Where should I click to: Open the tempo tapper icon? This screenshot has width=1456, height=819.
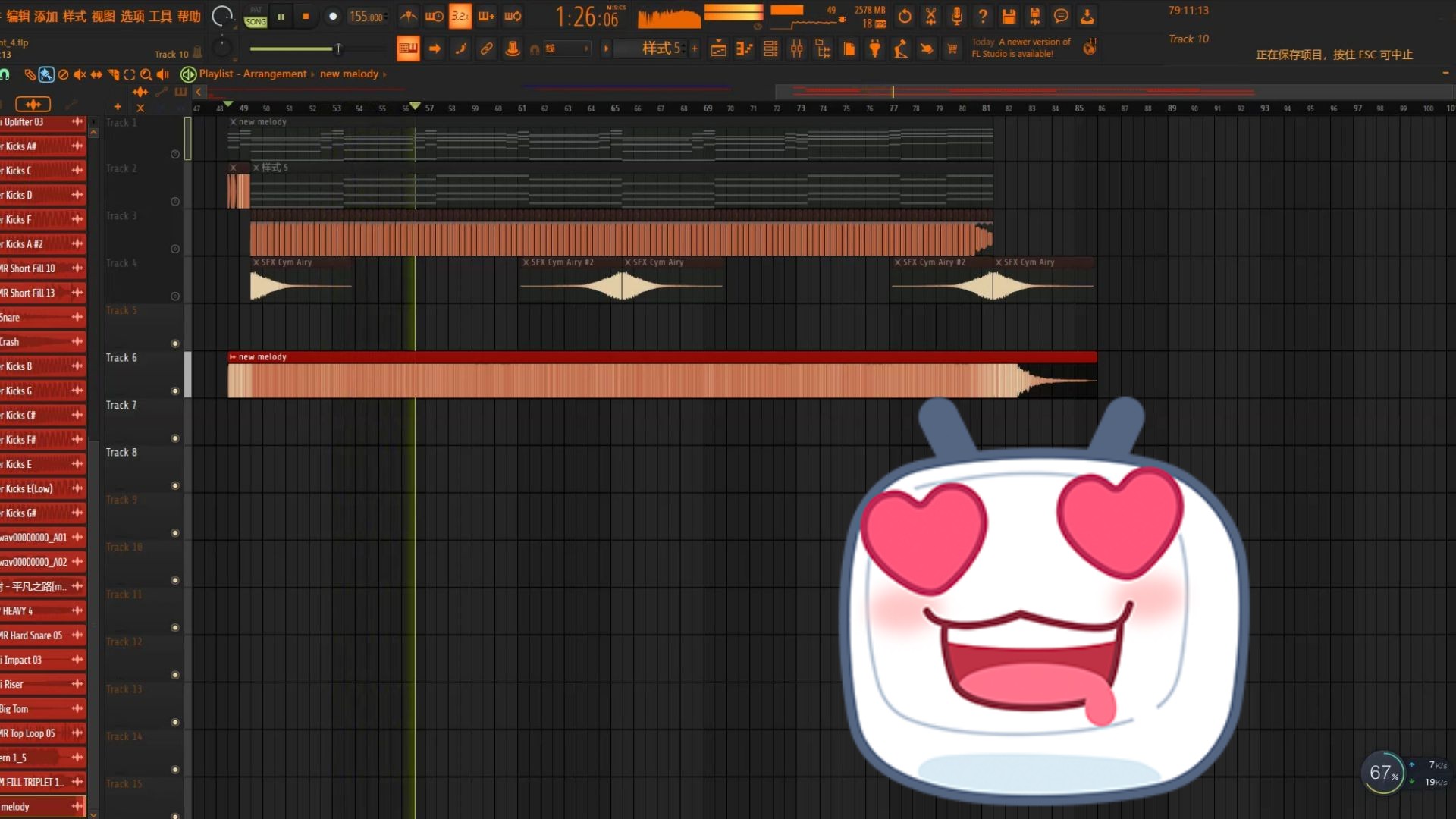(900, 49)
